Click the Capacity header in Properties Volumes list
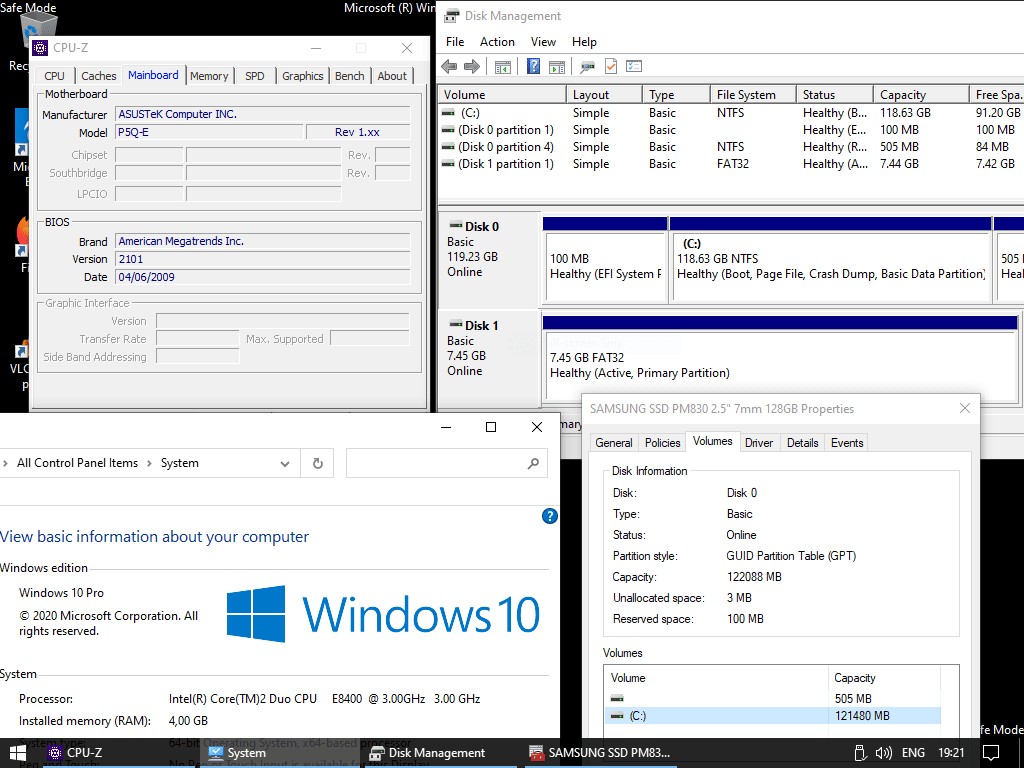1024x768 pixels. point(884,678)
